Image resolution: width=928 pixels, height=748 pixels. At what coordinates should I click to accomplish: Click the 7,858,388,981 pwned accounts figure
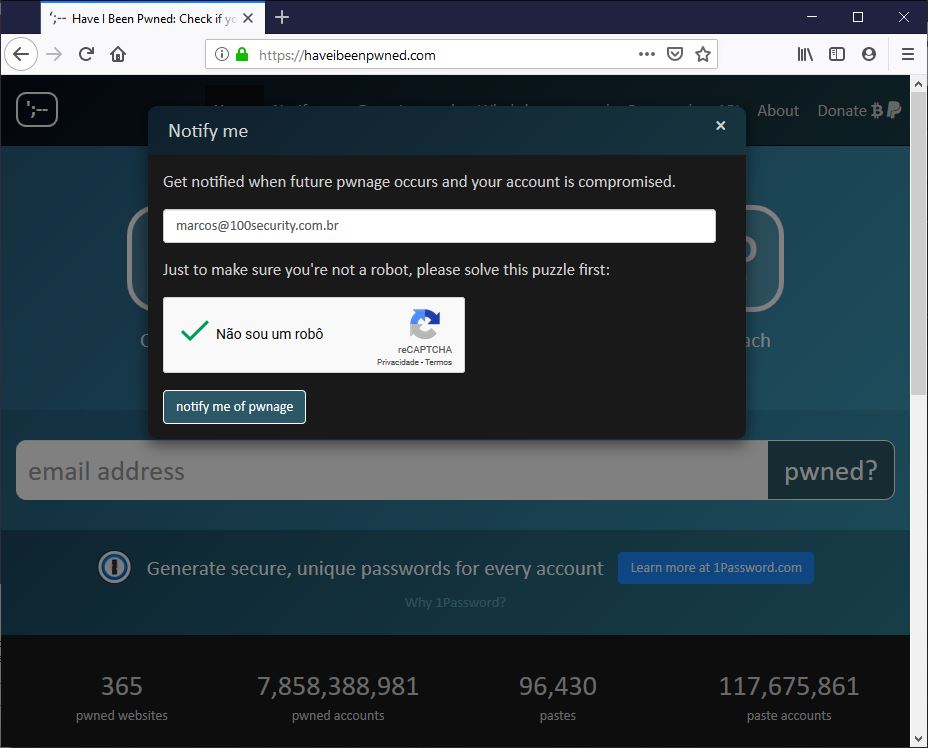point(338,686)
